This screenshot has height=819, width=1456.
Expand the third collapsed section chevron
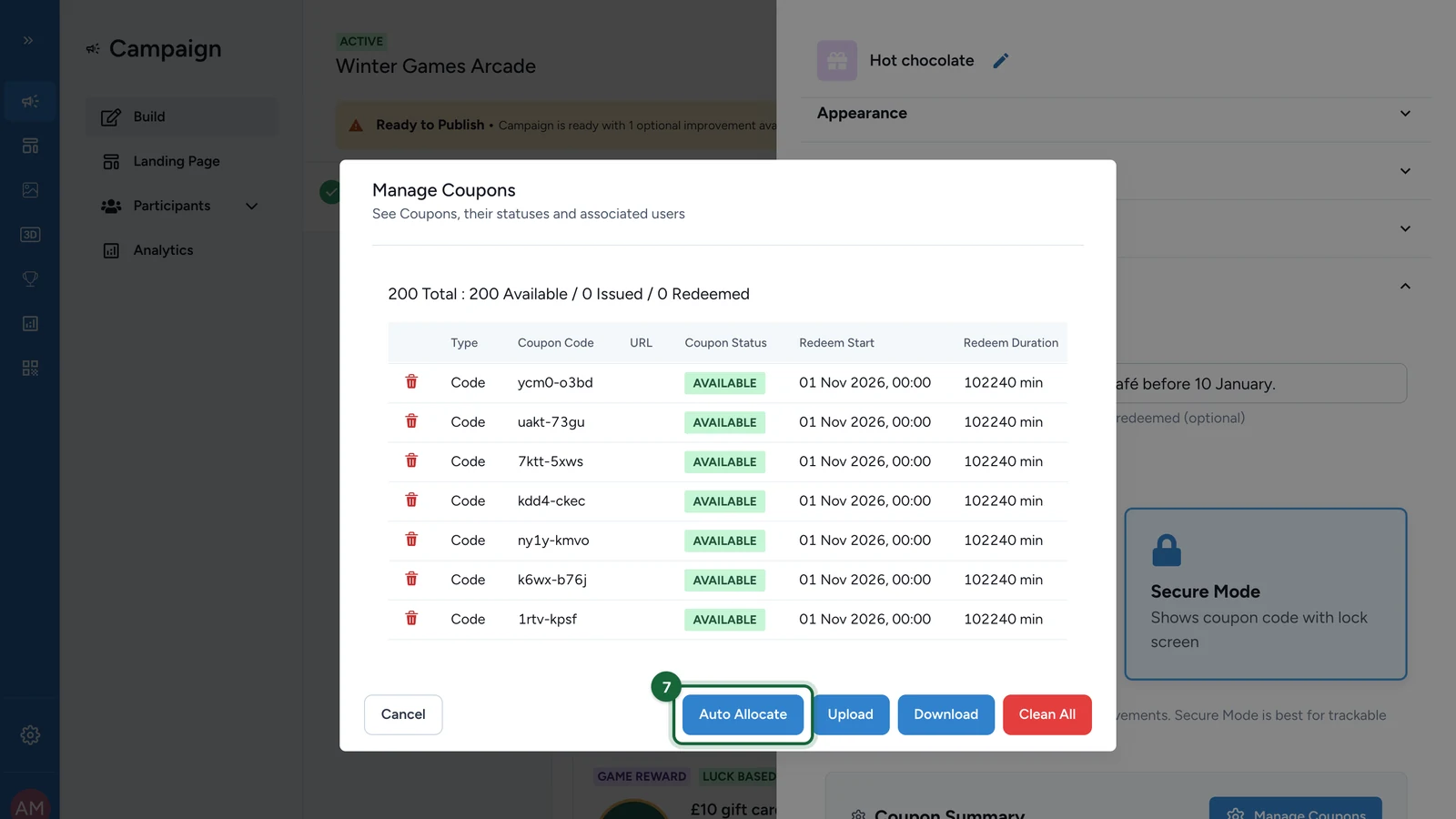(1405, 228)
